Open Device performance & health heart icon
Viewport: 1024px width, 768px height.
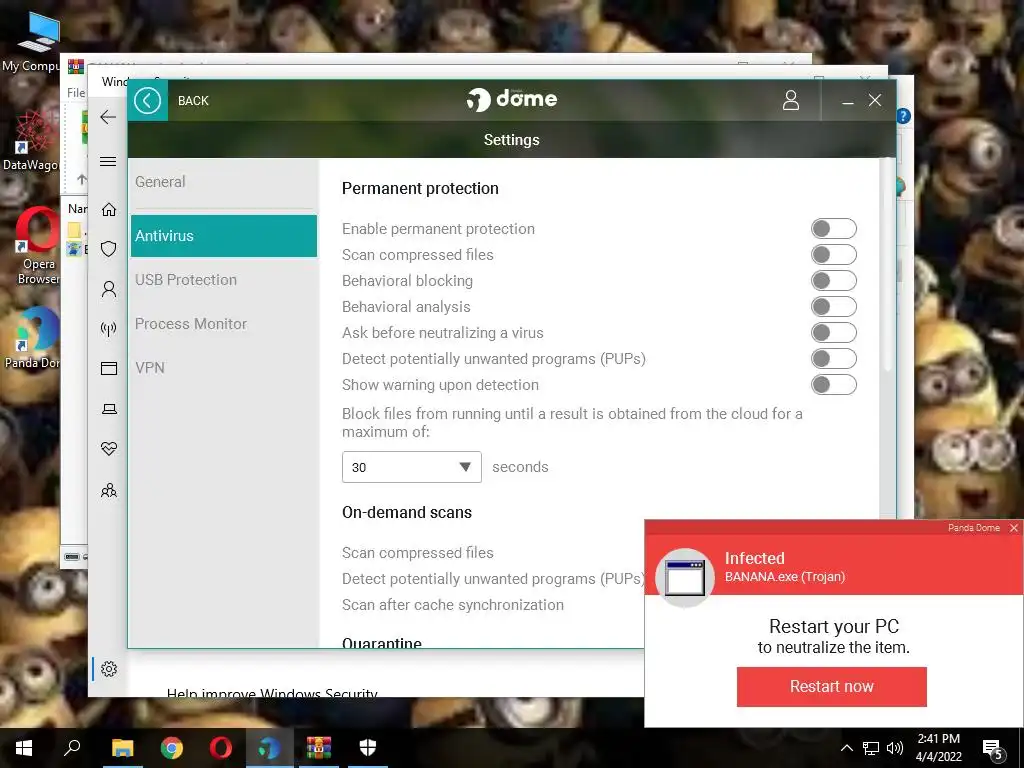click(x=109, y=449)
